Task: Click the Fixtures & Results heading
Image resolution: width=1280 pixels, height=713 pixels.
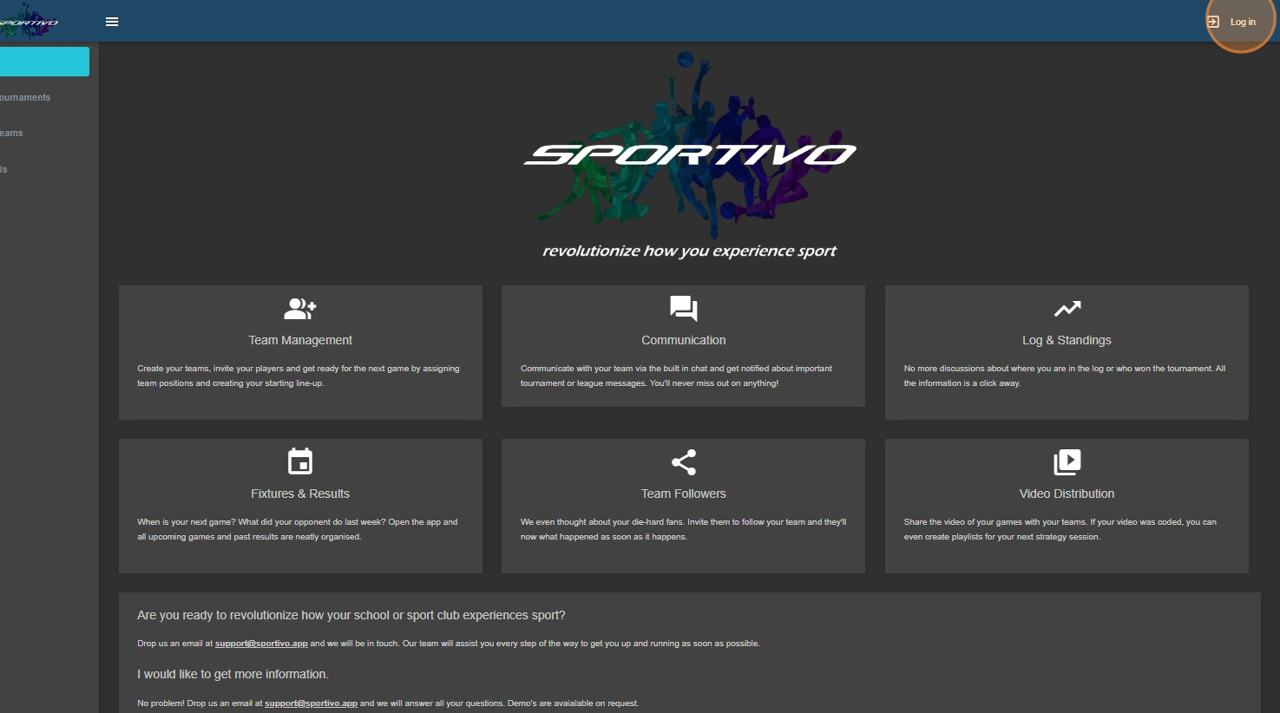Action: [300, 493]
